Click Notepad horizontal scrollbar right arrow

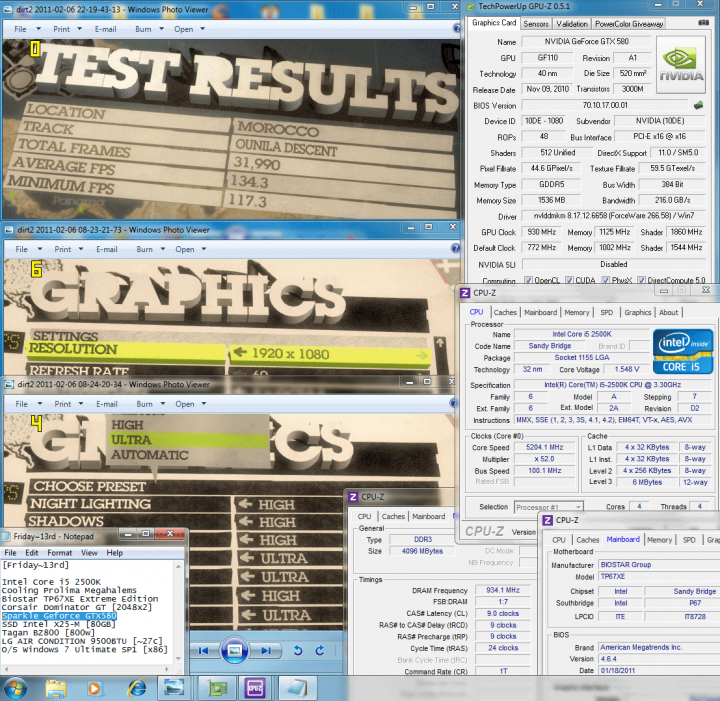point(168,669)
